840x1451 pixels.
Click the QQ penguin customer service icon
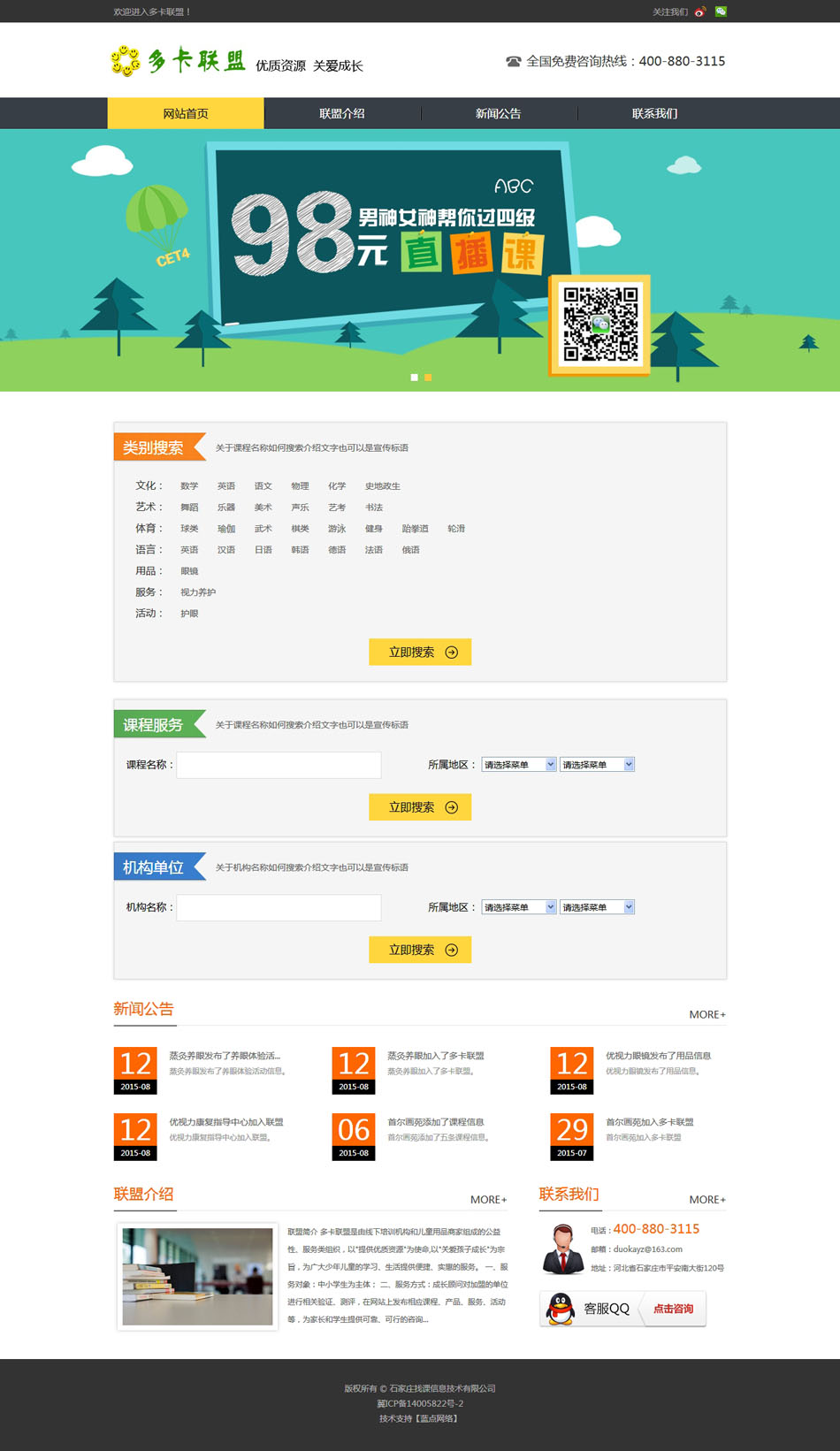[x=560, y=1309]
